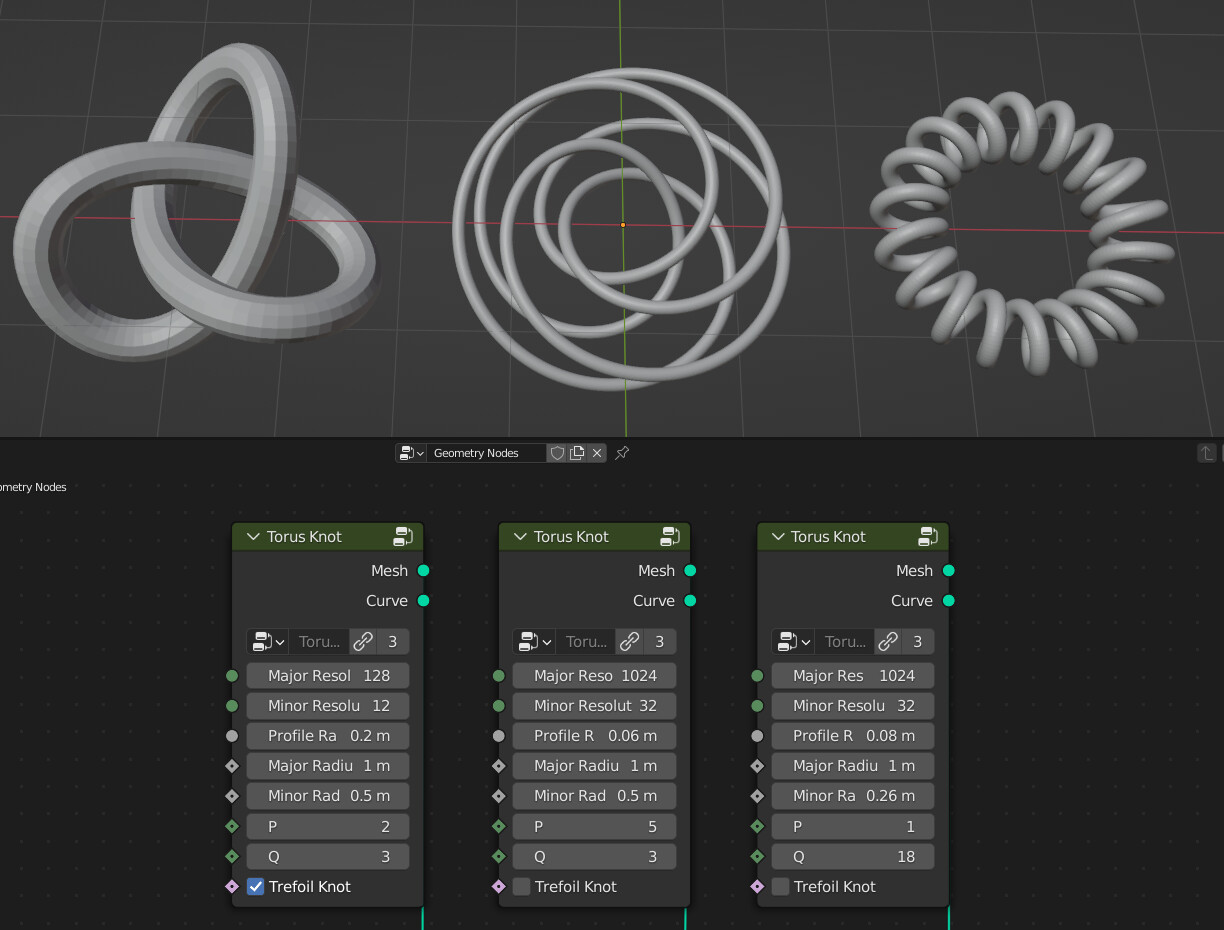The width and height of the screenshot is (1224, 930).
Task: Click the user count 3 button on the first node
Action: tap(392, 641)
